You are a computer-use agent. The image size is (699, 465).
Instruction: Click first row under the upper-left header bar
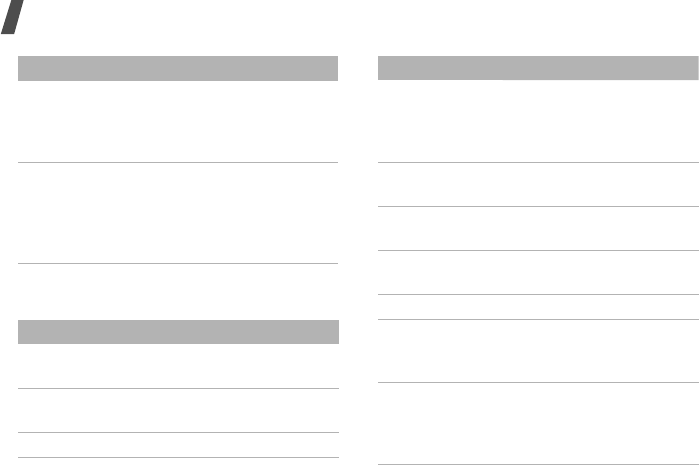coord(178,121)
